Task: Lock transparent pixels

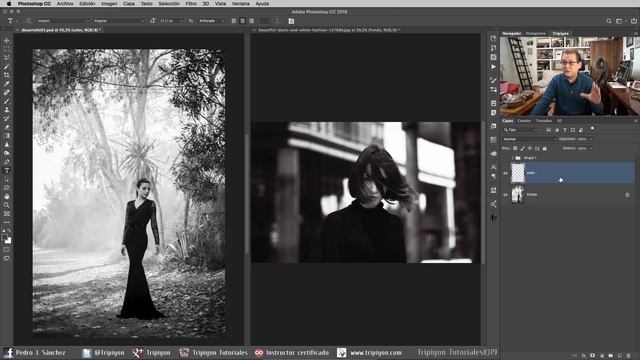Action: pos(515,148)
